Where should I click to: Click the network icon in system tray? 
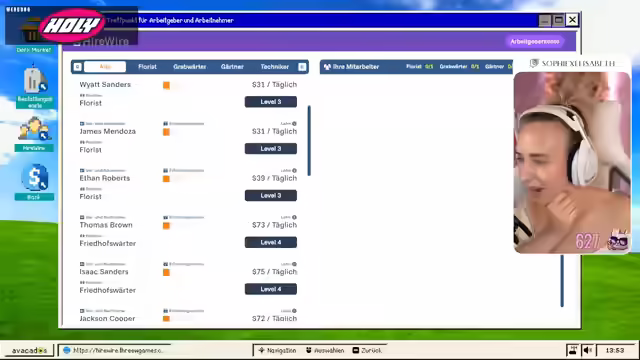point(573,350)
